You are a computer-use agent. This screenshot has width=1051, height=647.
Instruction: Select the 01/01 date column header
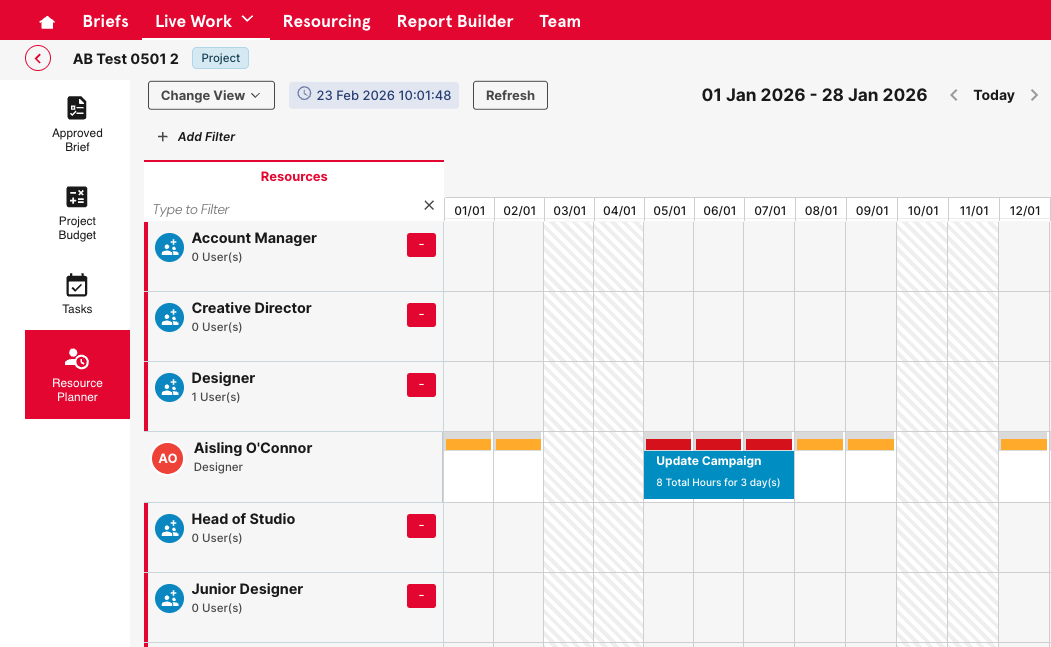point(469,210)
